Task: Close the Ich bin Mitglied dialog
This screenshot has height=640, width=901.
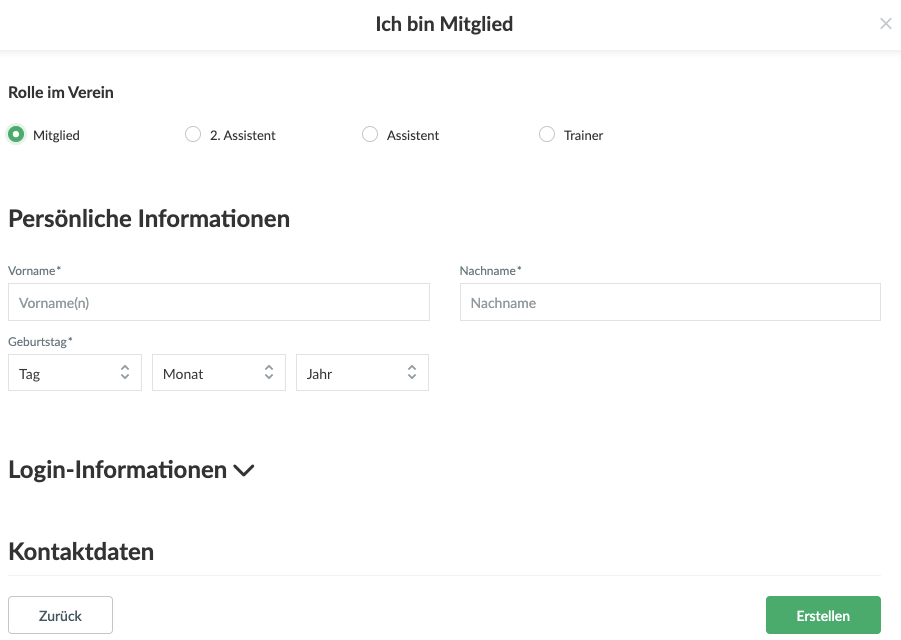Action: [885, 24]
